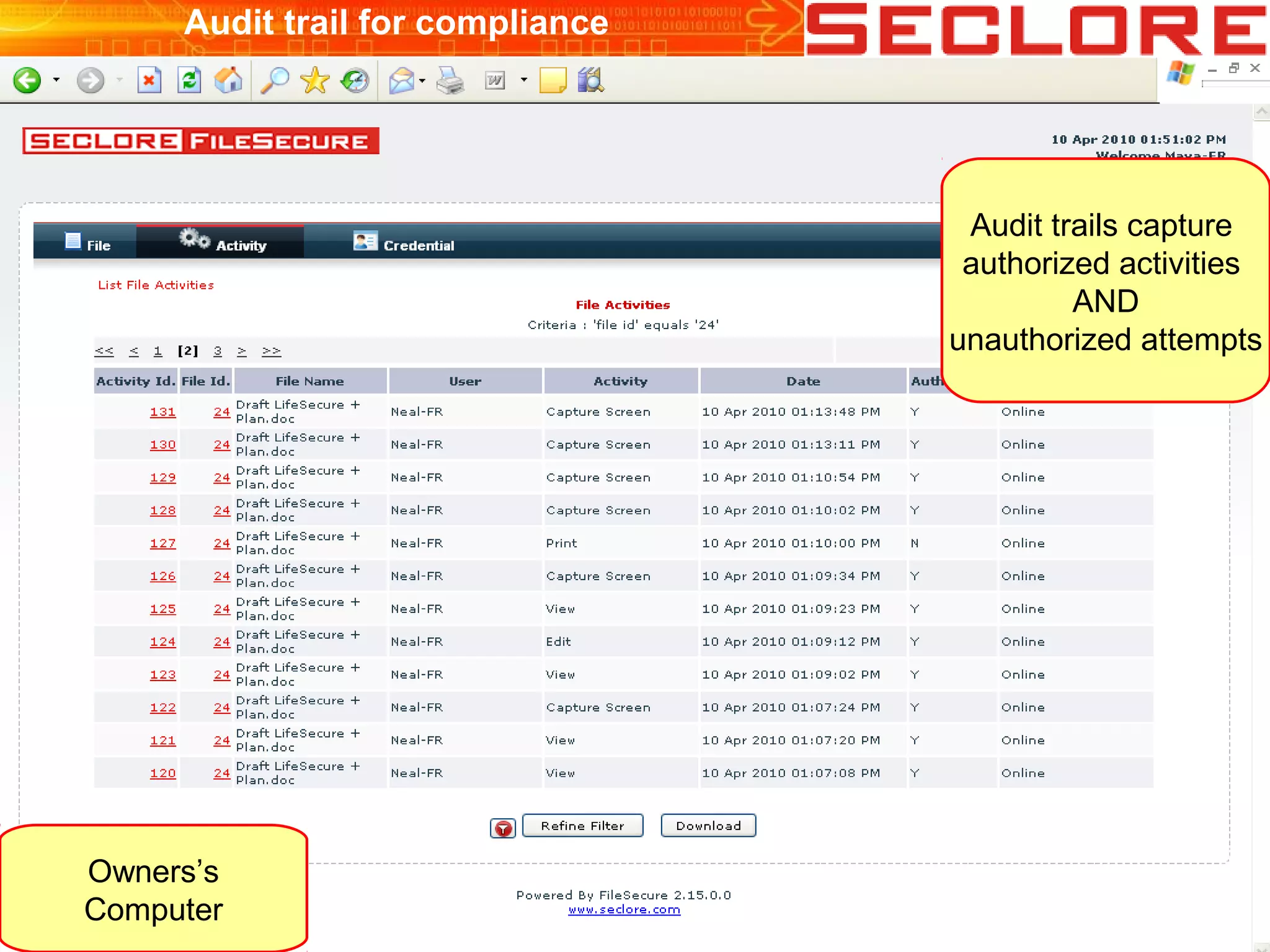Go to the Home page icon
Image resolution: width=1270 pixels, height=952 pixels.
228,80
